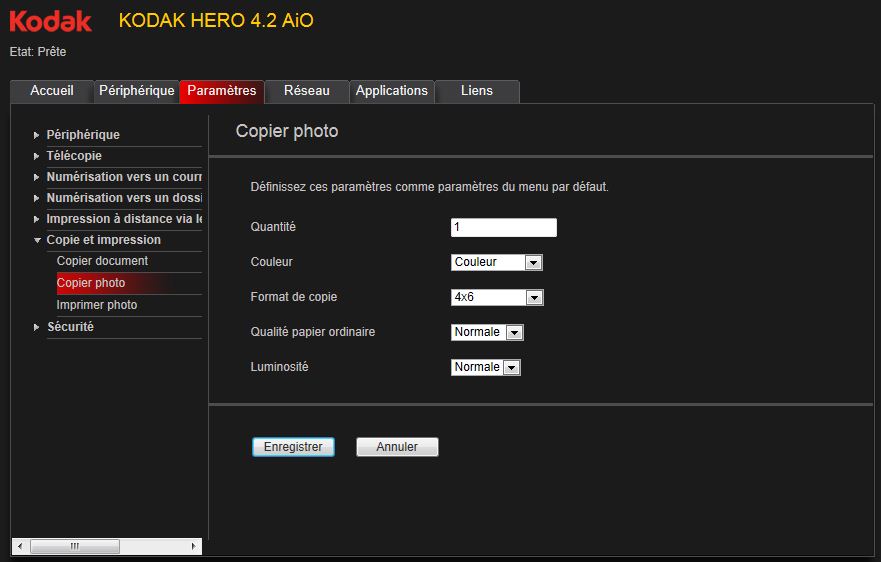
Task: Select Copier document in sidebar
Action: (x=102, y=261)
